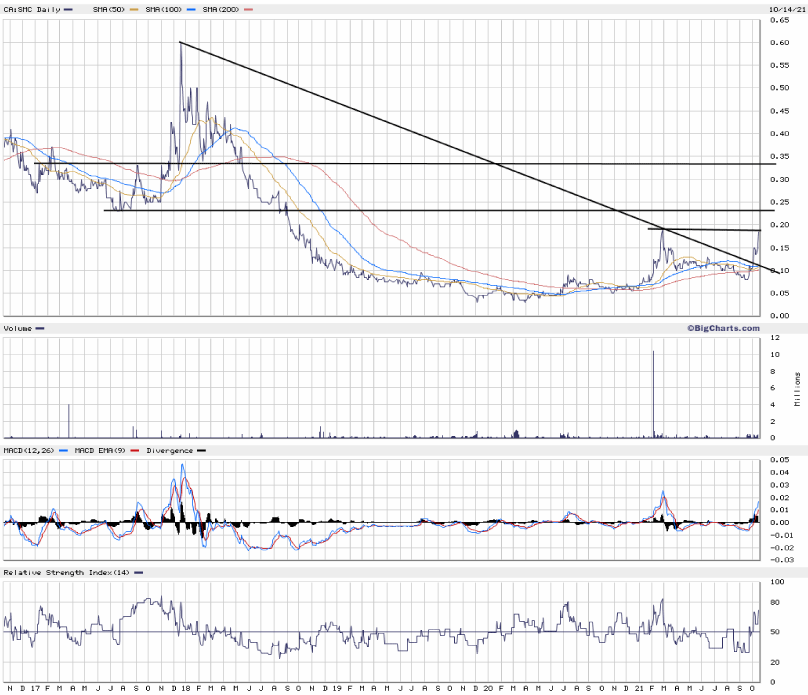Screen dimensions: 808x695
Task: Click the Relative Strength Index(14) label
Action: click(x=66, y=572)
